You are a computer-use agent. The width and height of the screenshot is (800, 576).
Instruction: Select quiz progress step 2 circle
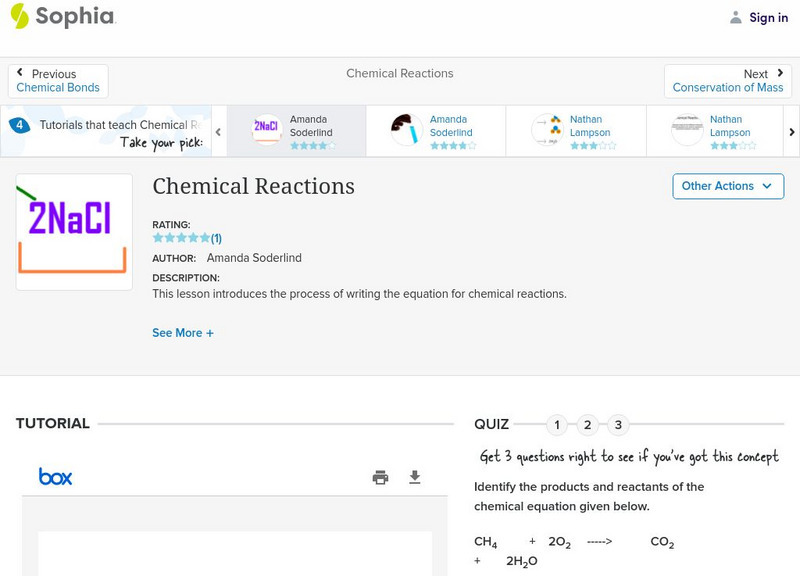point(587,424)
